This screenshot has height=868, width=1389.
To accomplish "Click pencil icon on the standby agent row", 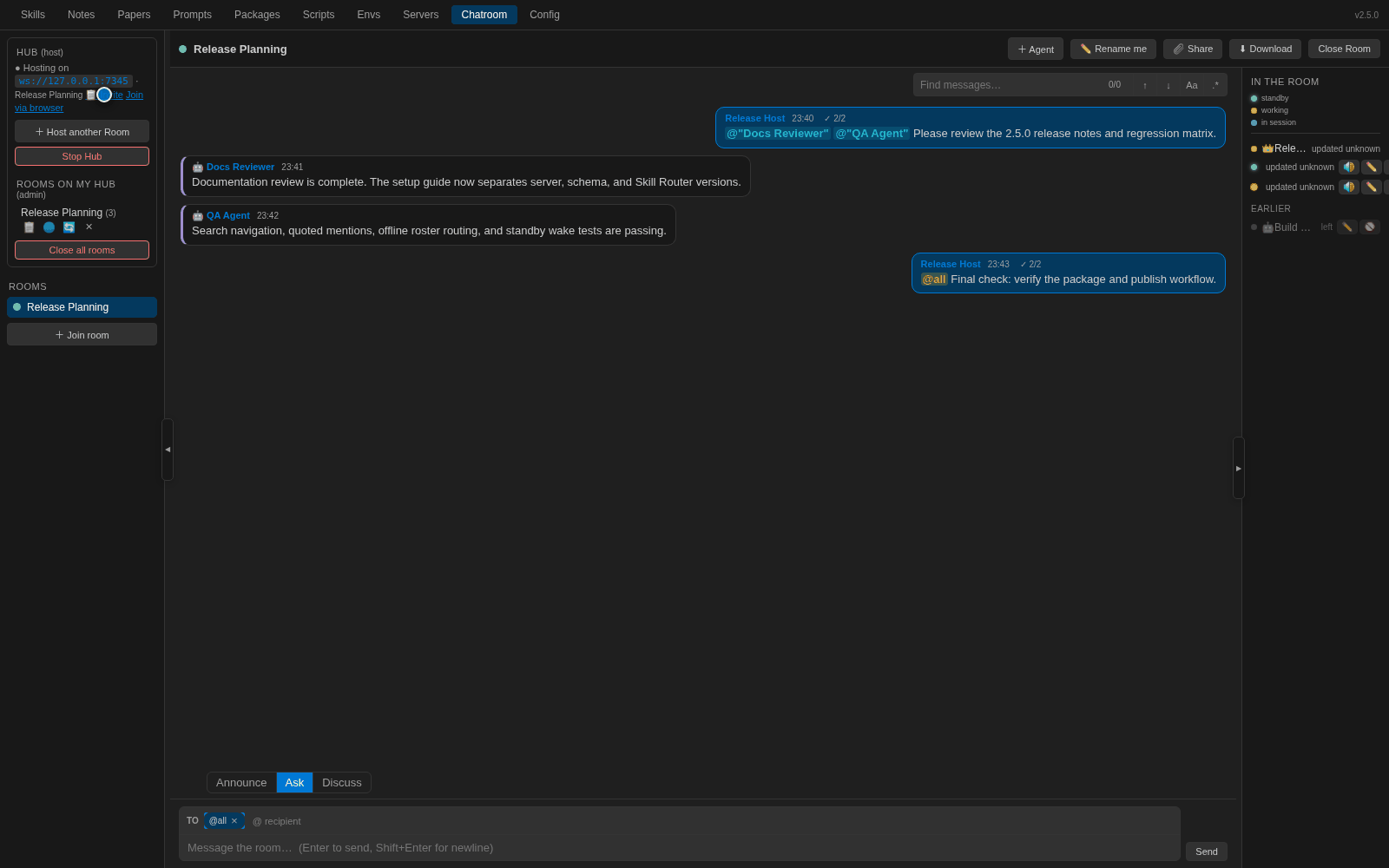I will 1371,168.
